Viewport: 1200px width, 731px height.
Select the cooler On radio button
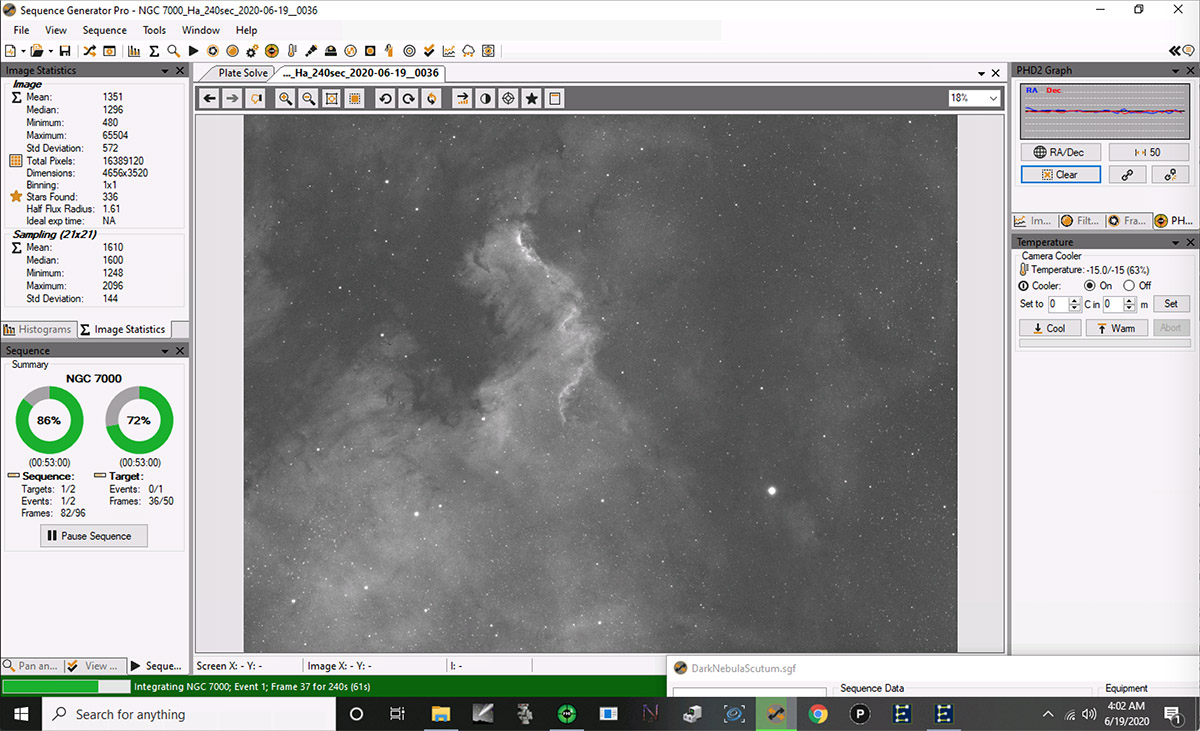tap(1089, 286)
